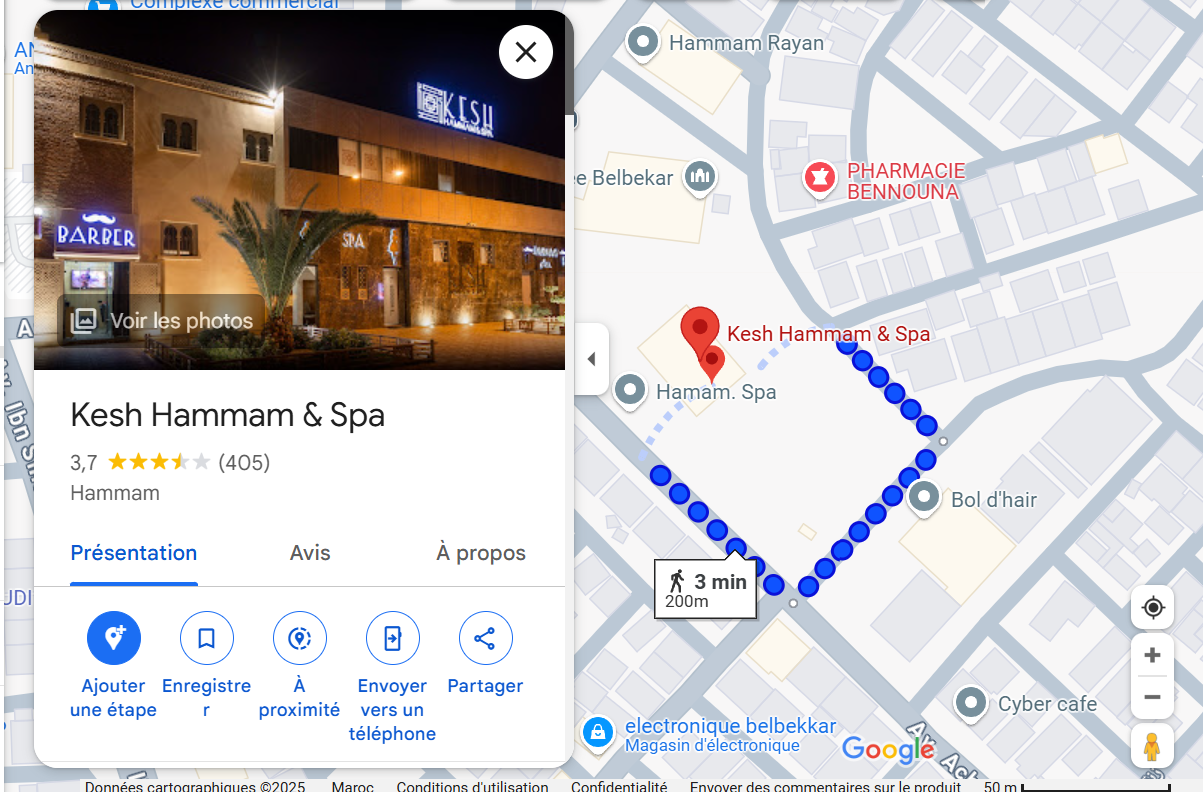Collapse the side panel arrow
Screen dimensions: 1203x792
tap(591, 359)
